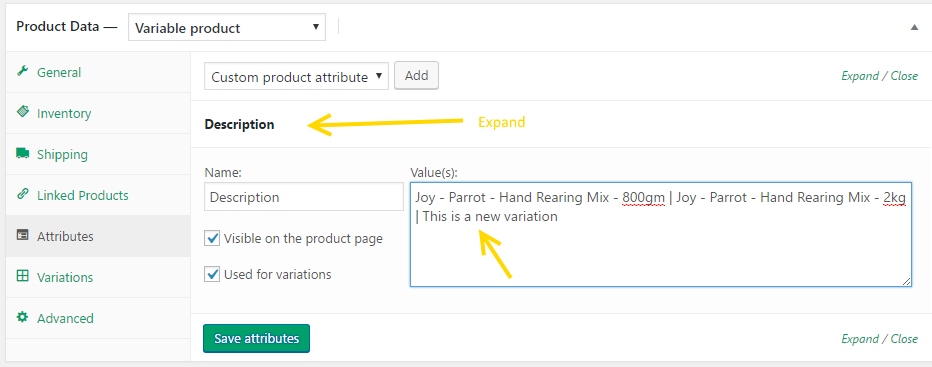Click the General wrench icon
The image size is (932, 367).
23,71
